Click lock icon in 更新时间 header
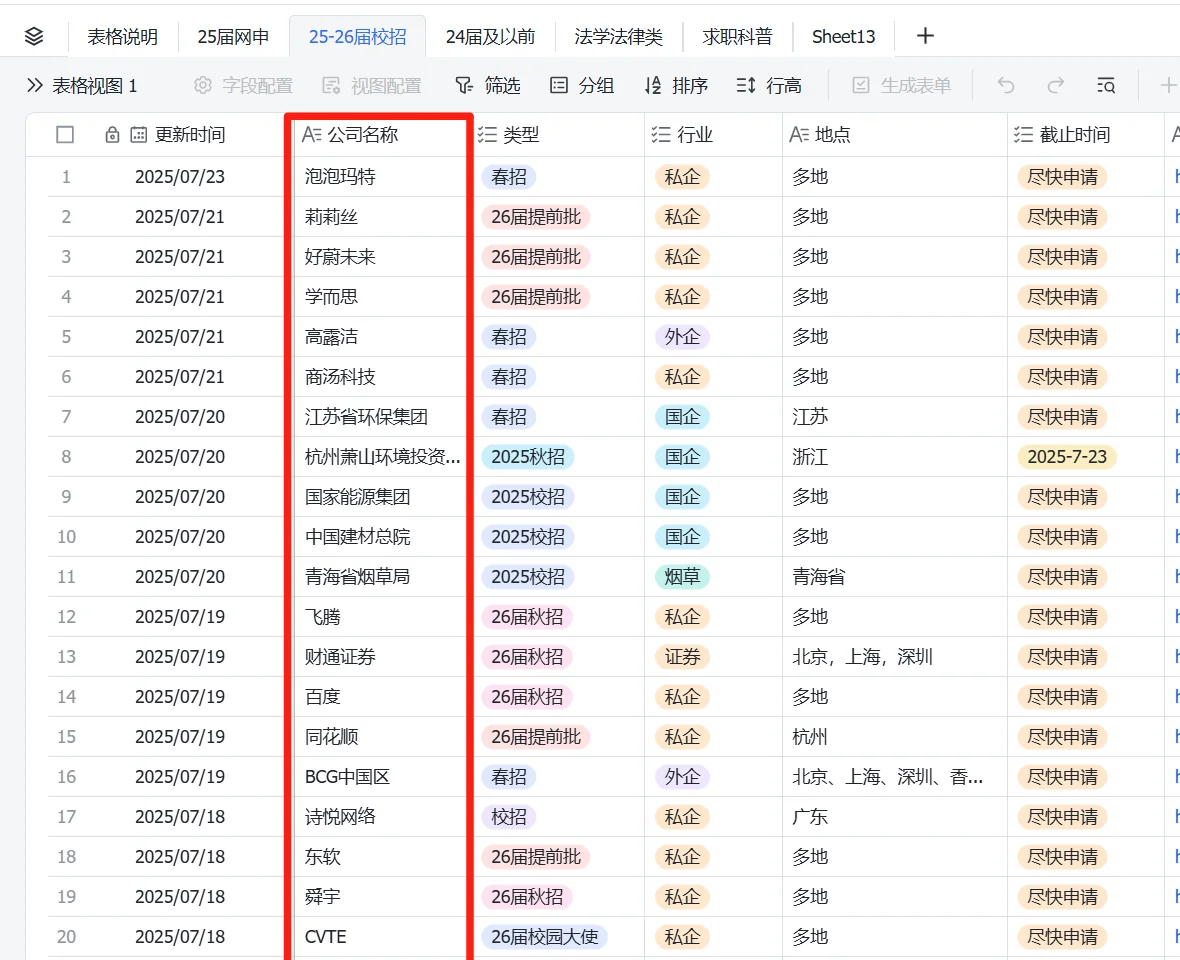 (112, 135)
